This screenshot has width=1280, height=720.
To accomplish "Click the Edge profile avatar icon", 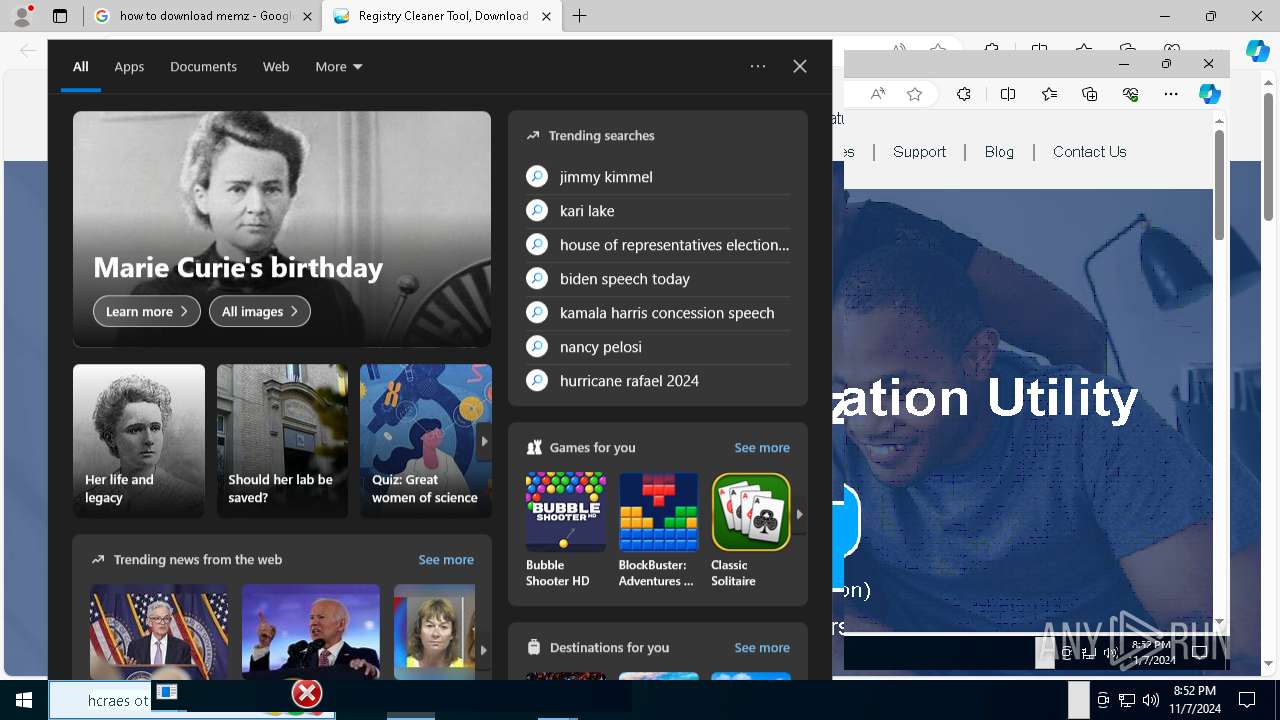I will [22, 16].
